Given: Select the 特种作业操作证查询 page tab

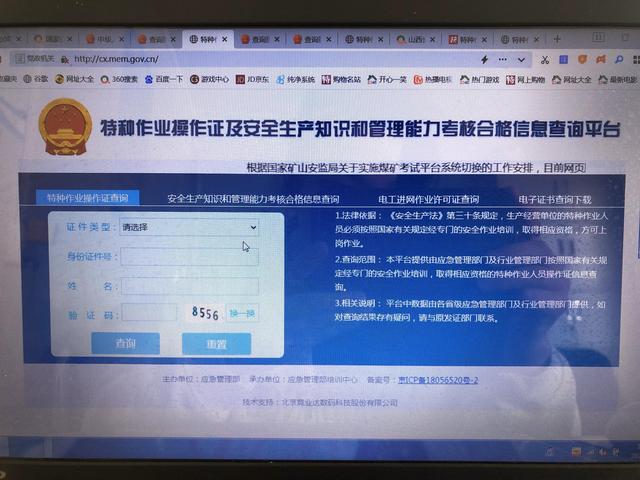Looking at the screenshot, I should [88, 198].
